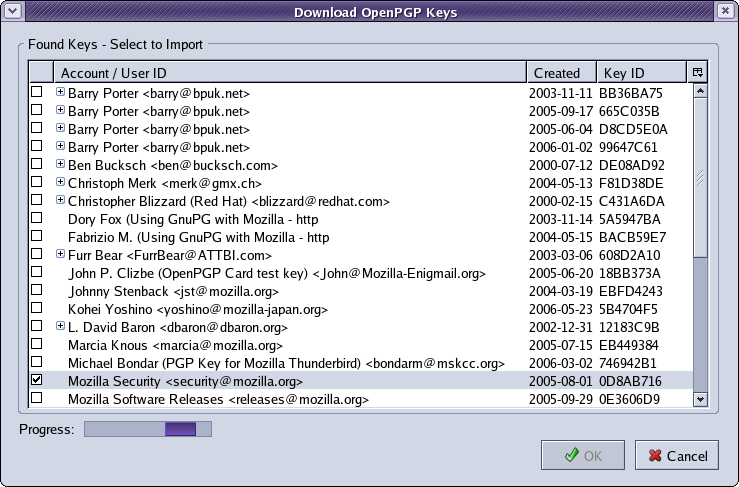Tick the Mozilla Software Releases checkbox
This screenshot has width=739, height=487.
click(x=36, y=397)
